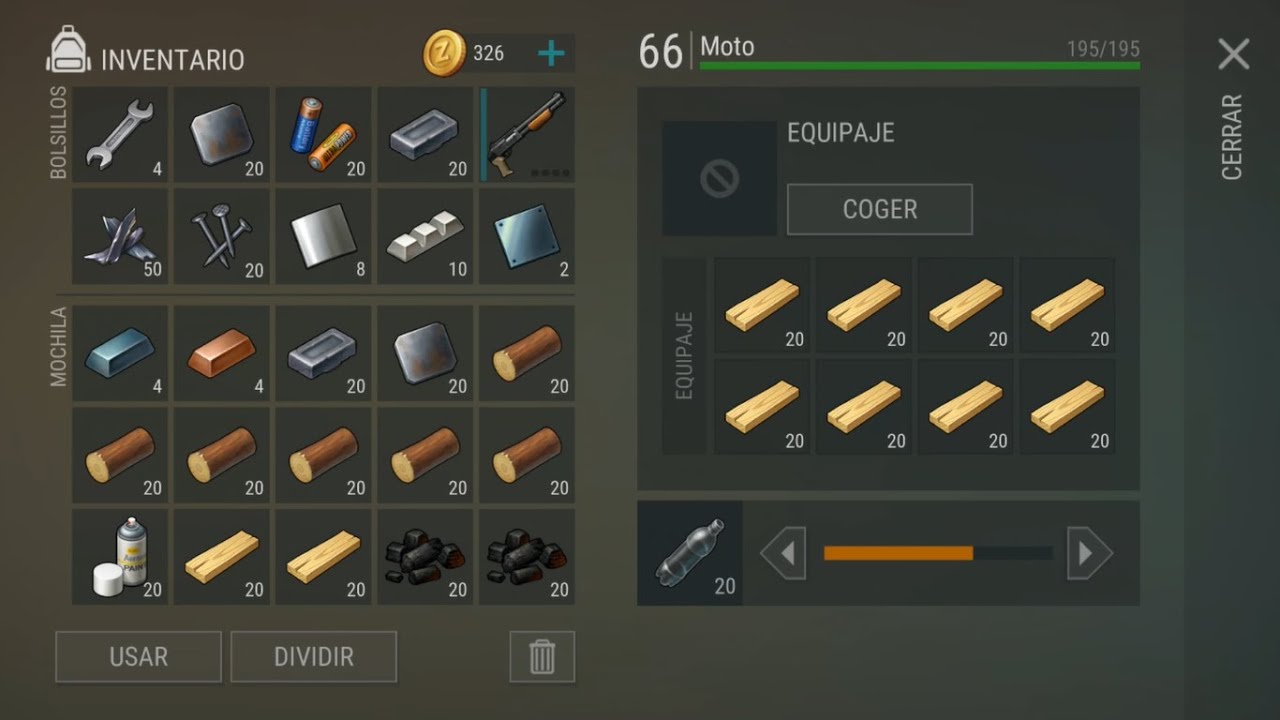Select the scrap metal stack of 50
The width and height of the screenshot is (1280, 720).
tap(120, 236)
